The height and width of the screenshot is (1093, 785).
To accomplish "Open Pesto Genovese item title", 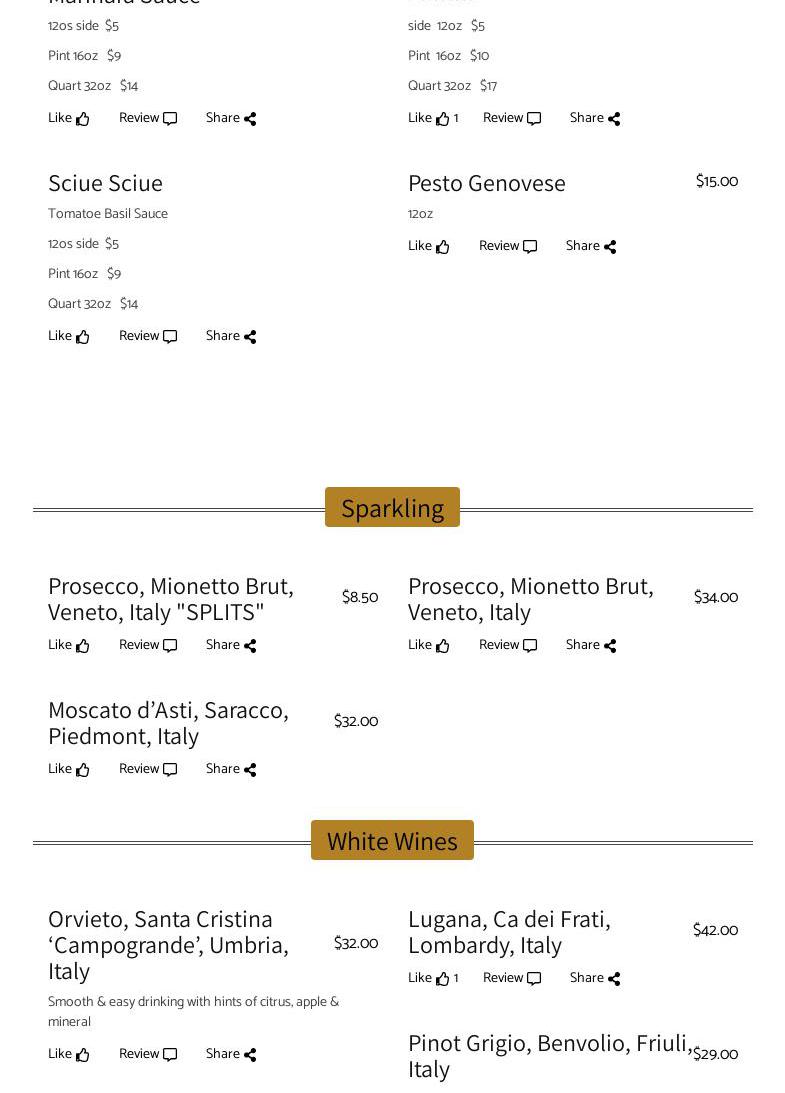I will 486,183.
